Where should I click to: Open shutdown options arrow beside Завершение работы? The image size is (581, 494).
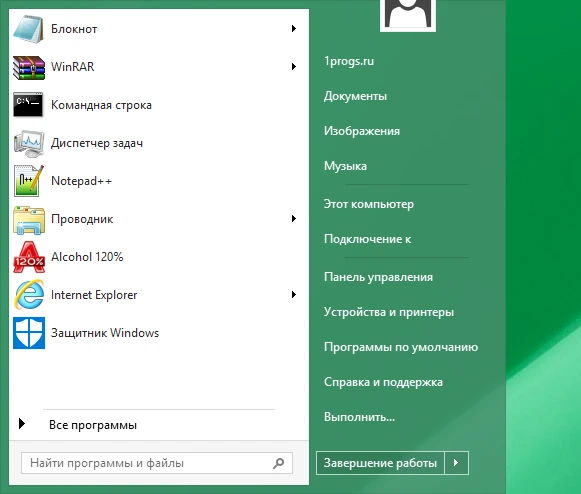pos(456,463)
